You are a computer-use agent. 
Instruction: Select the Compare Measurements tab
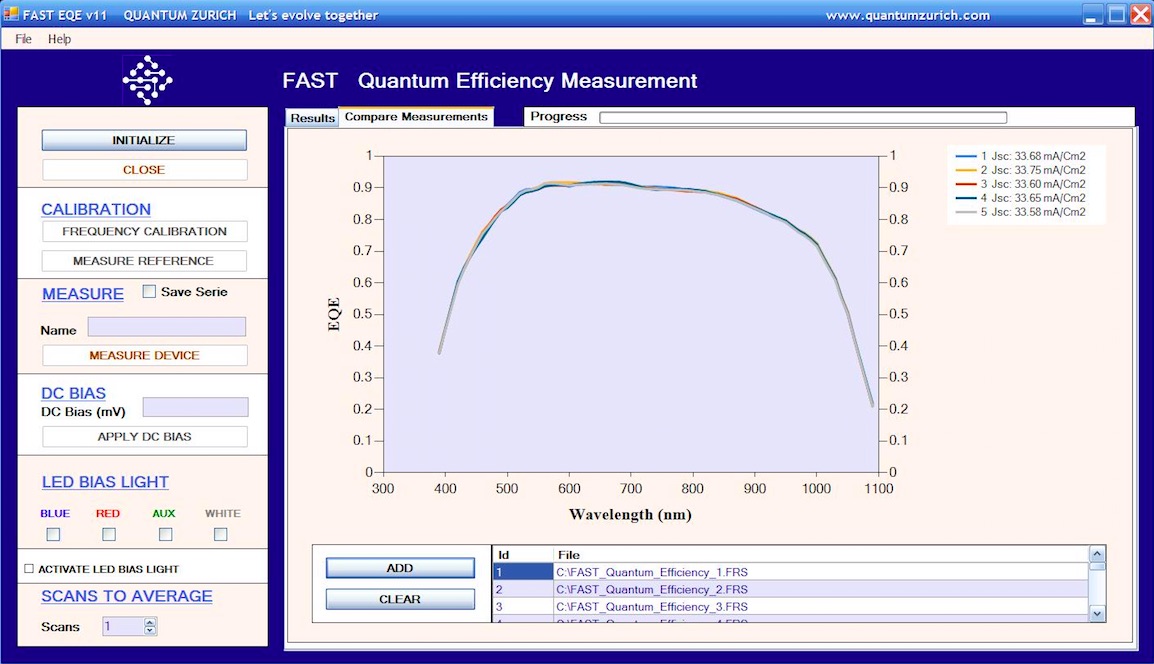tap(416, 116)
